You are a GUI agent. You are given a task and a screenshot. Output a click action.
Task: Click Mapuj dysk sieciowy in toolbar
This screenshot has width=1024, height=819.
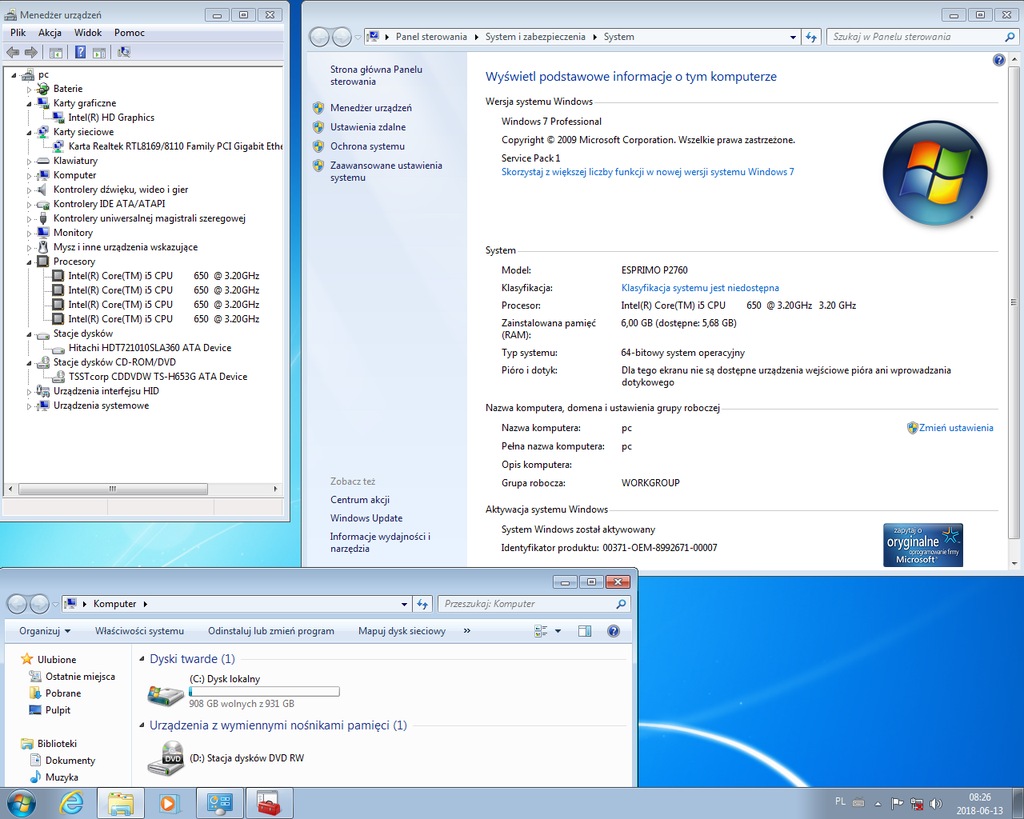tap(402, 631)
